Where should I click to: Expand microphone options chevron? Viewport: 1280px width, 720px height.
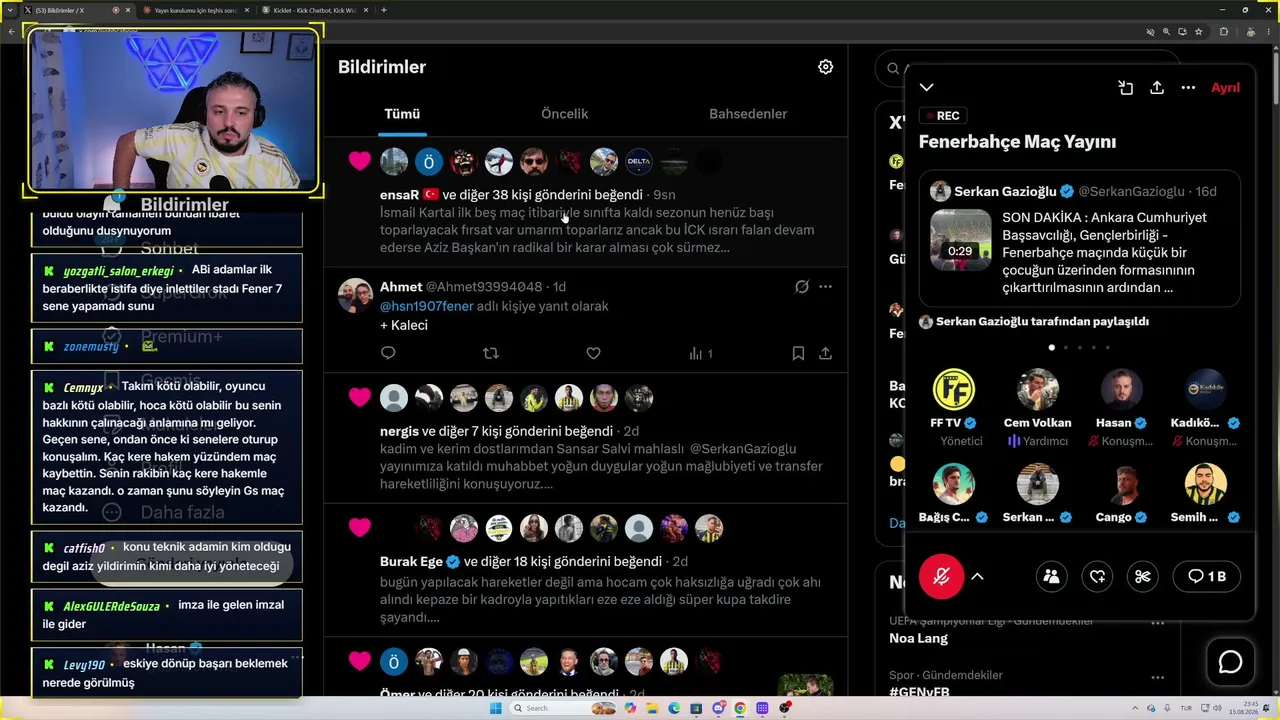tap(978, 576)
